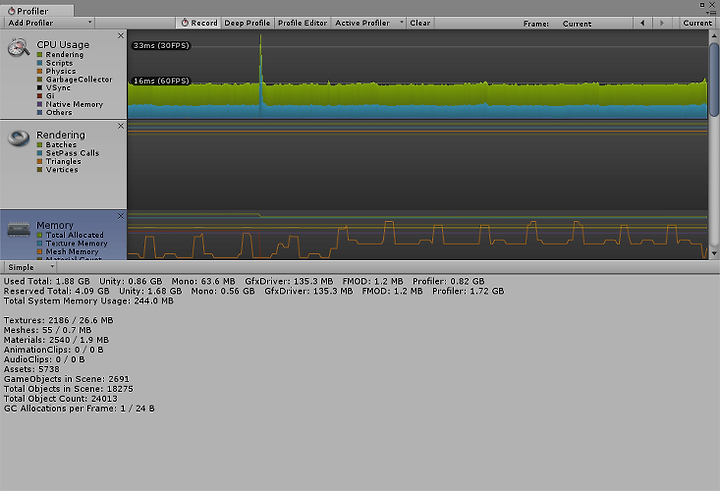
Task: Open the Profile Editor toggle
Action: coord(303,23)
